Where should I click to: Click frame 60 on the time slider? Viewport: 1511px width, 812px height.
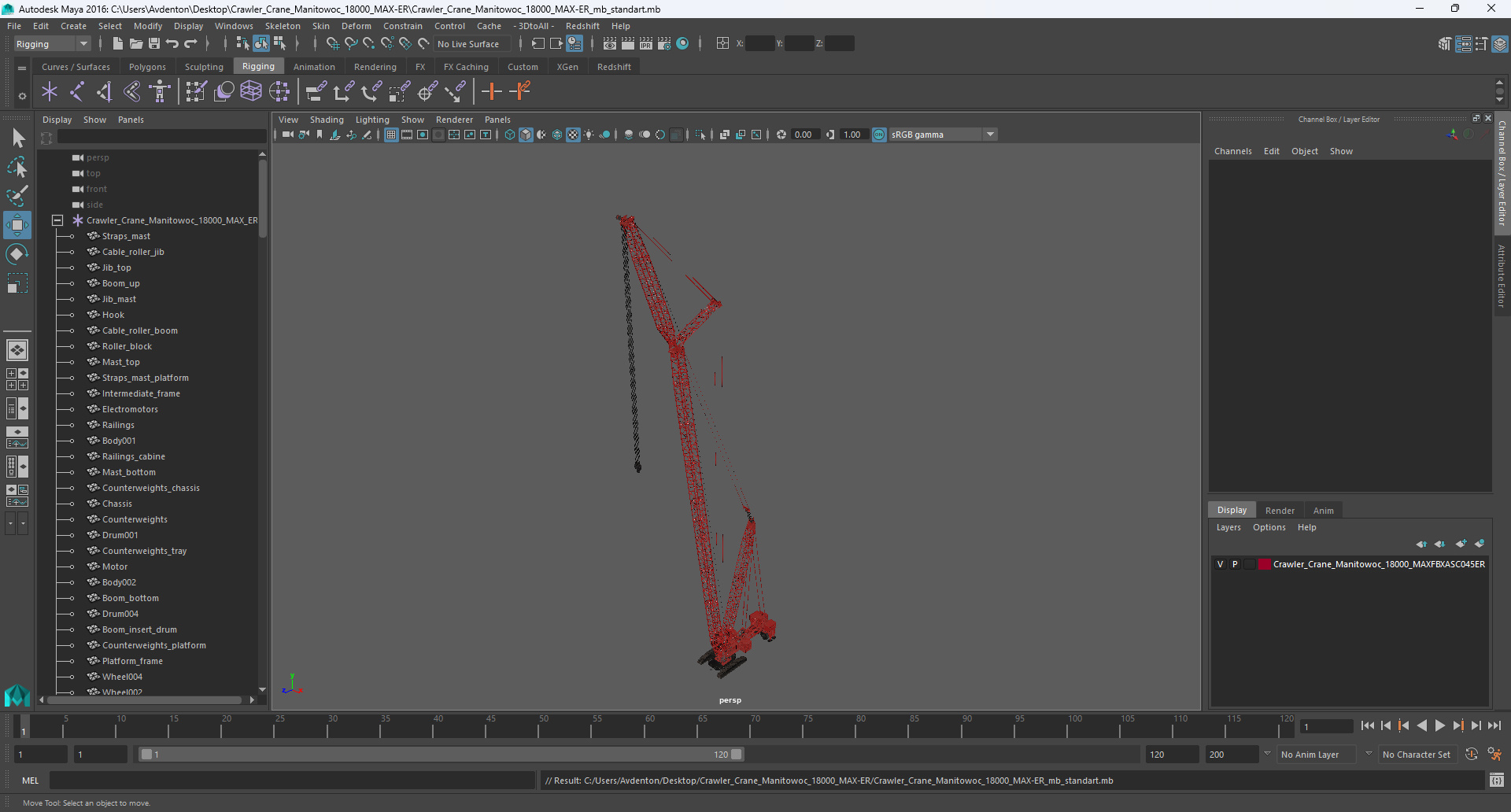645,725
